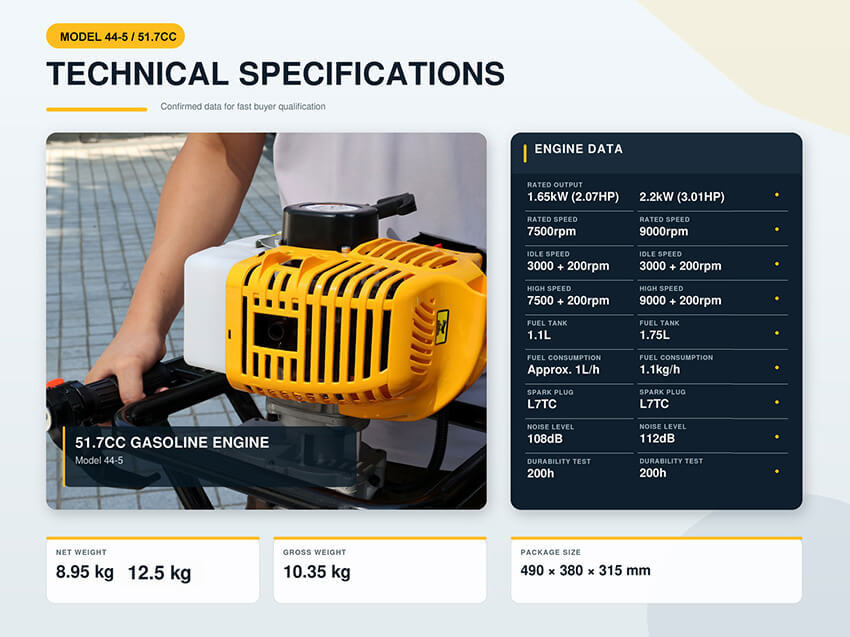
Task: Select the "12.5 kg" net weight value
Action: click(x=159, y=573)
